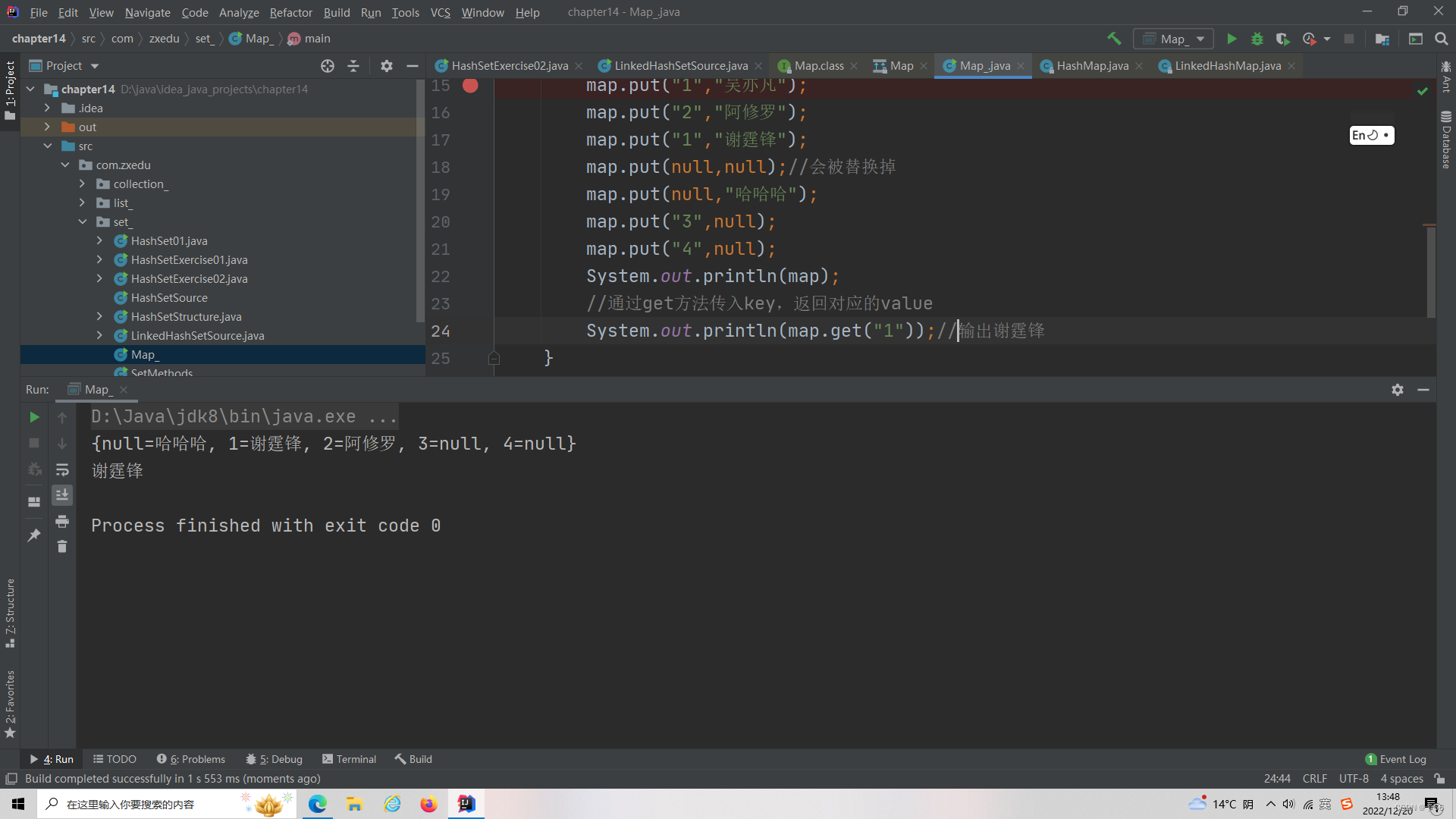This screenshot has width=1456, height=819.
Task: Click CRLF line separator in status bar
Action: [1314, 779]
